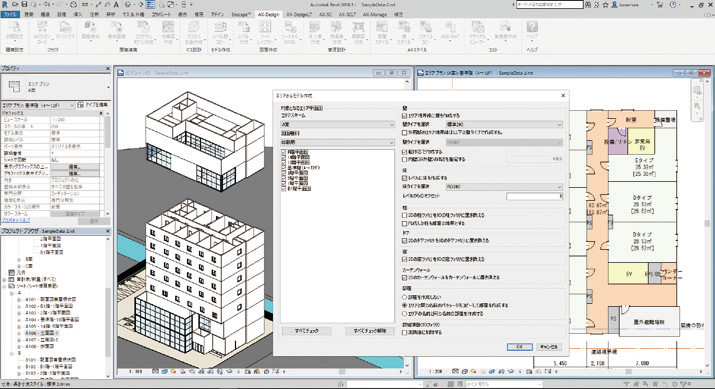
Task: Click the レベル作成 ribbon icon
Action: click(x=244, y=31)
